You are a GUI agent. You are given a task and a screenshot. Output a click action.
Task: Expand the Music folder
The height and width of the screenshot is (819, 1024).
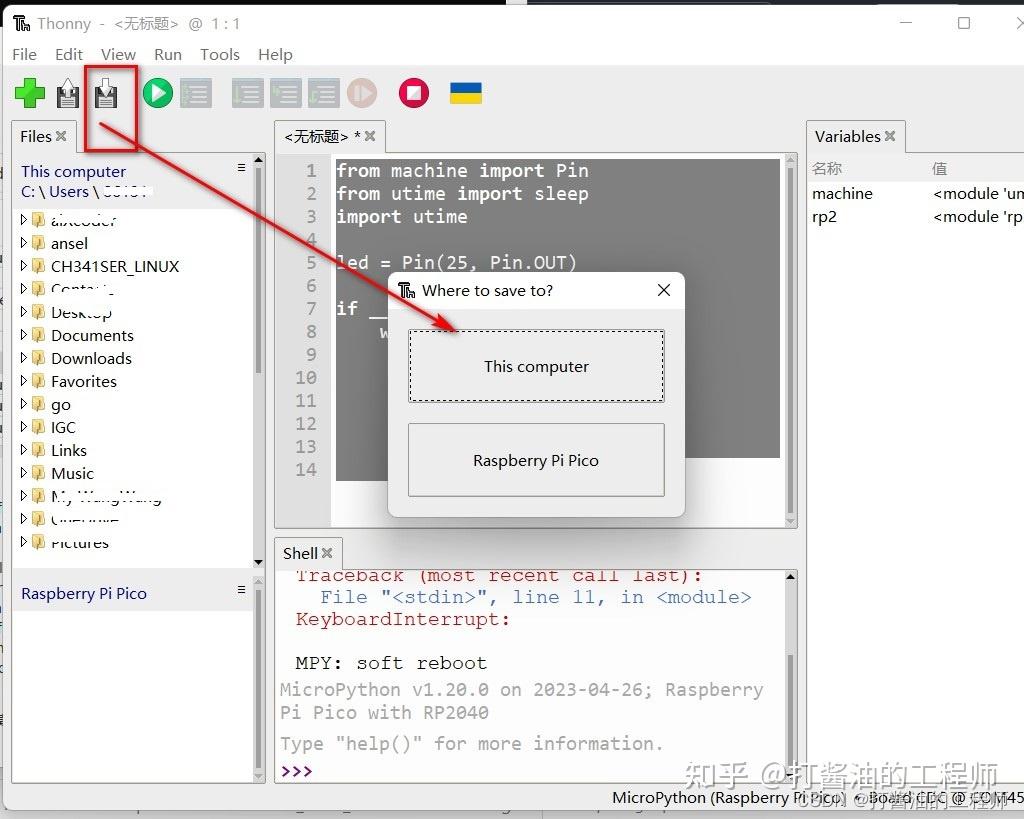(24, 472)
